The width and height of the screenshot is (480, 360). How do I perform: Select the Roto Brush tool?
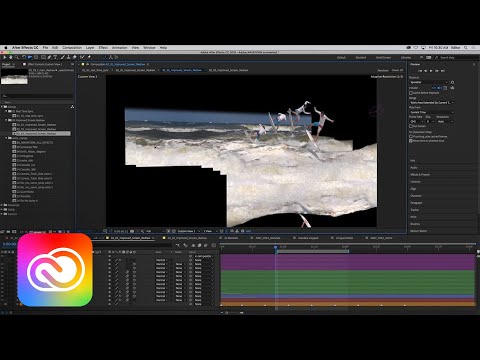tap(82, 57)
